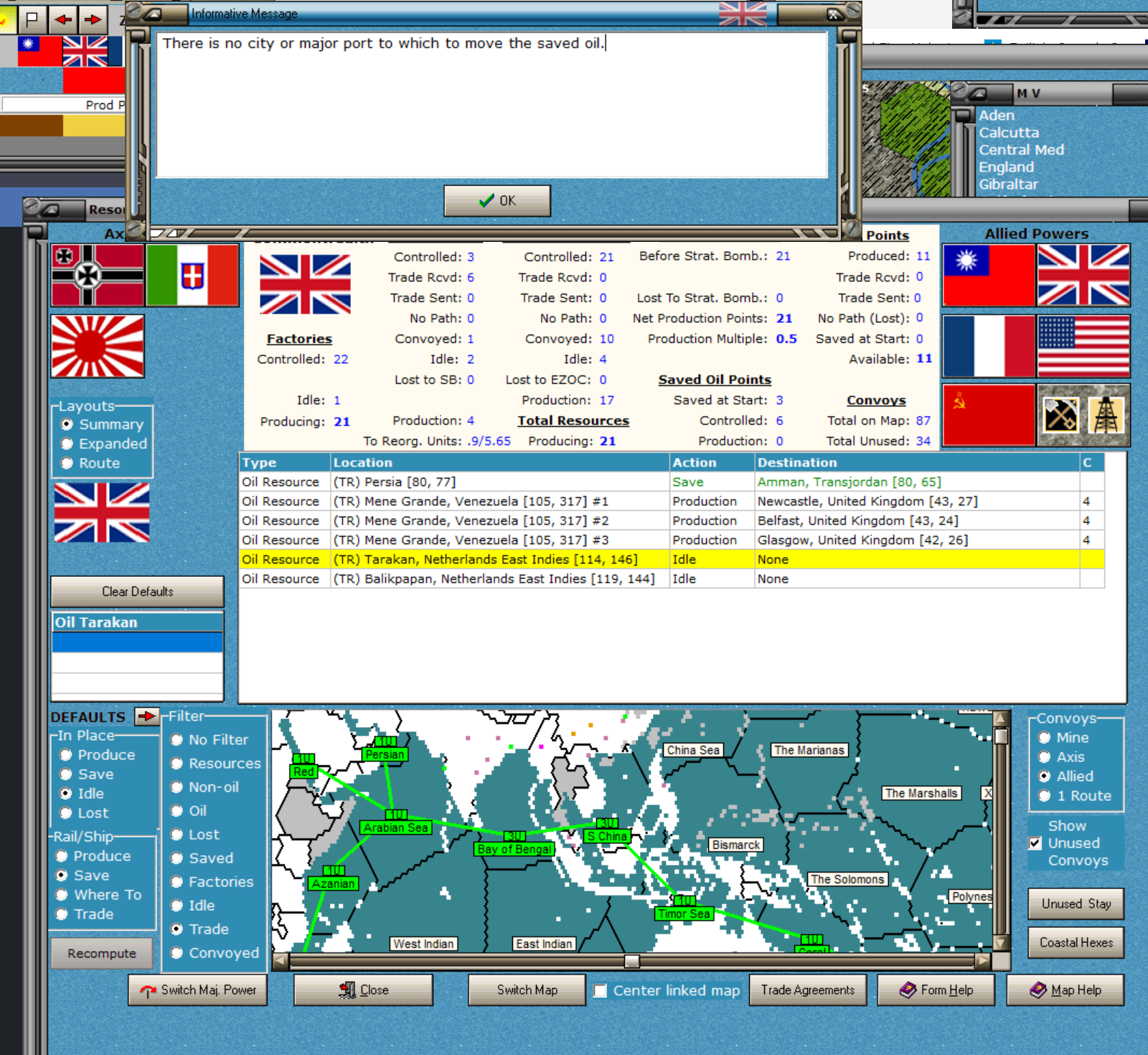Image resolution: width=1148 pixels, height=1055 pixels.
Task: Set filter to No Filter
Action: tap(210, 739)
